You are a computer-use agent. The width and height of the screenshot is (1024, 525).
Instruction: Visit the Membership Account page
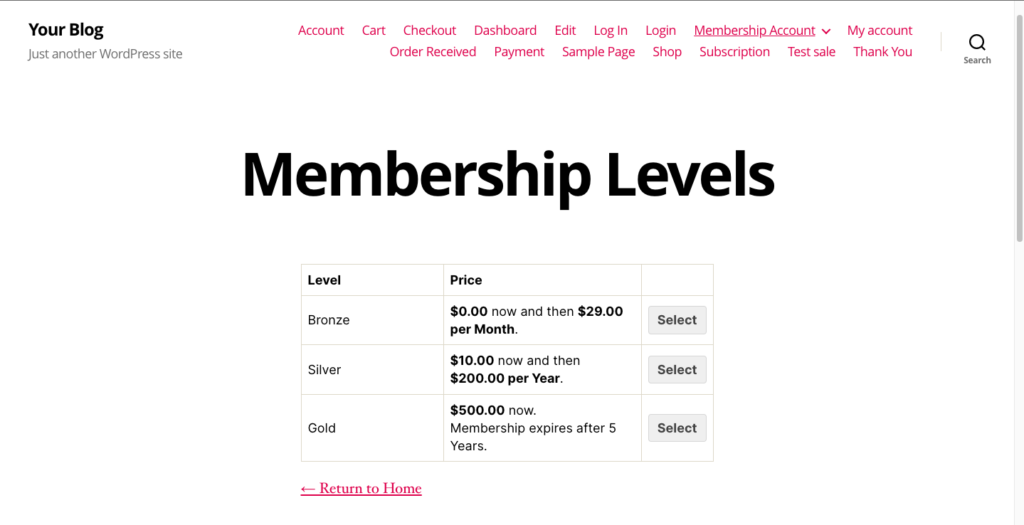pos(754,31)
